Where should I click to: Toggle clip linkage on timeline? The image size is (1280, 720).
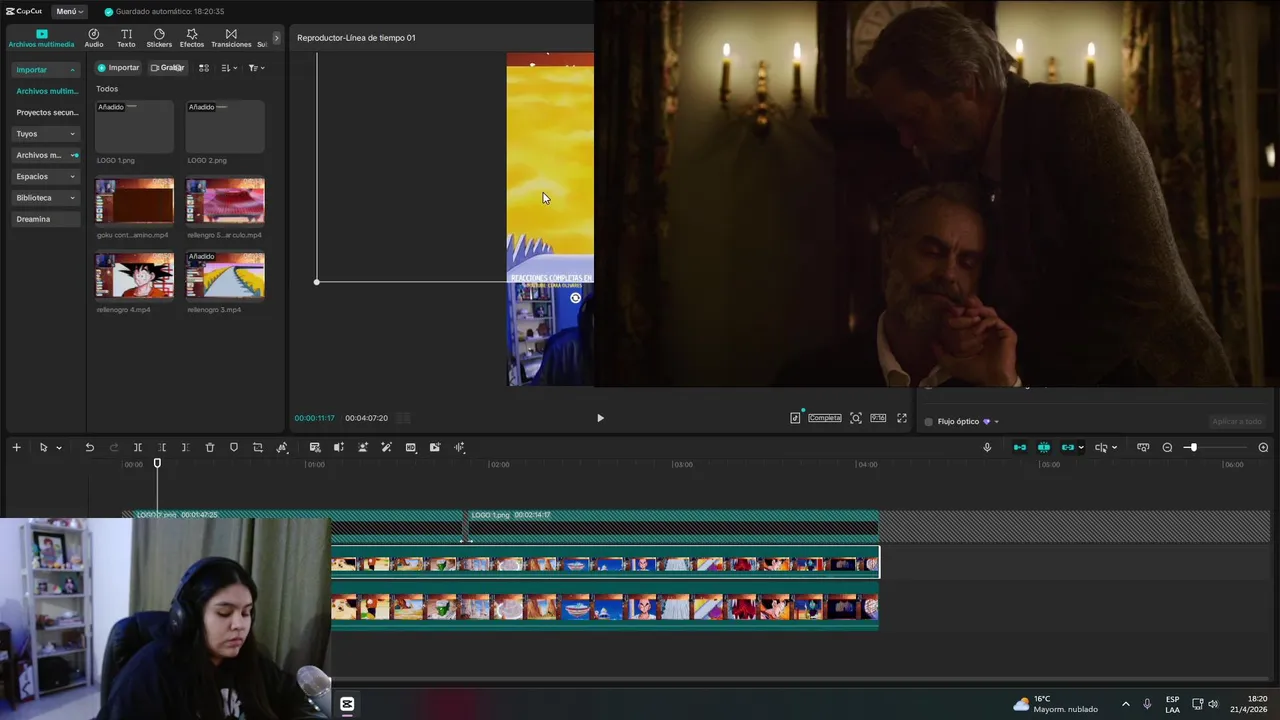tap(1068, 447)
